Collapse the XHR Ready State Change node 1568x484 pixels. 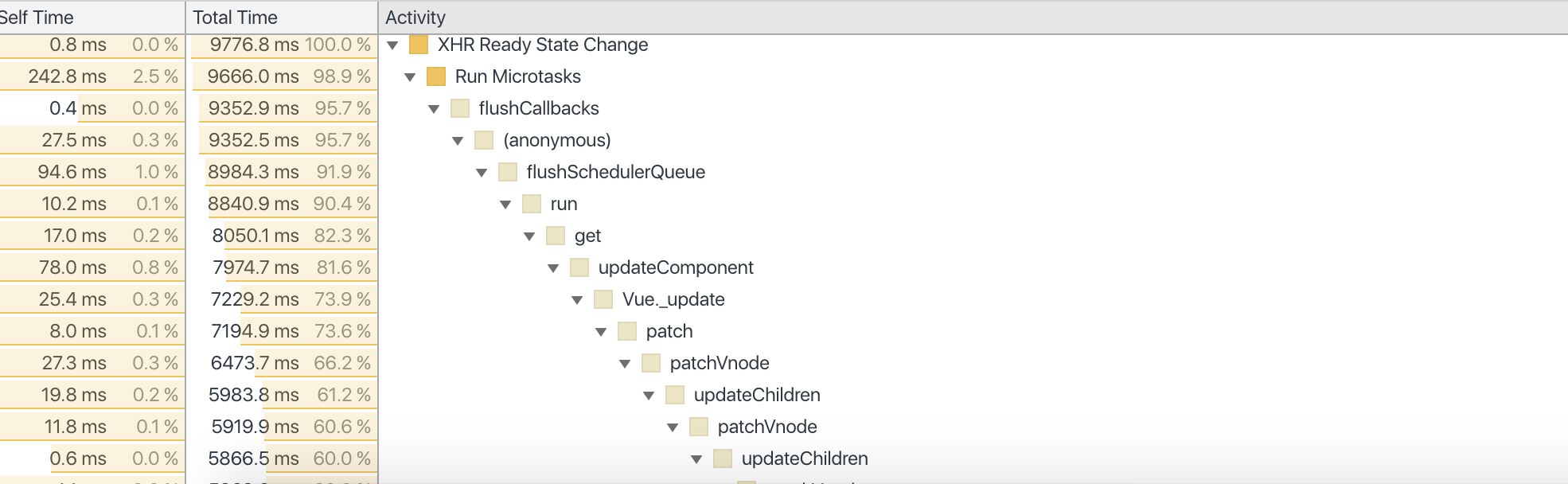(x=392, y=45)
